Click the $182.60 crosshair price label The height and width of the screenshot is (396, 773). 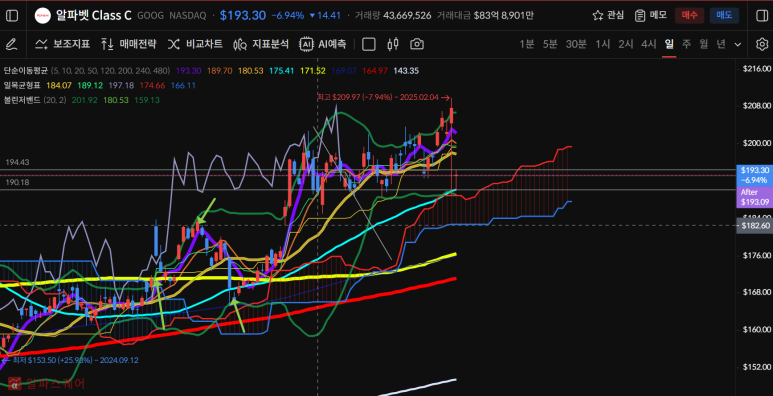point(754,225)
